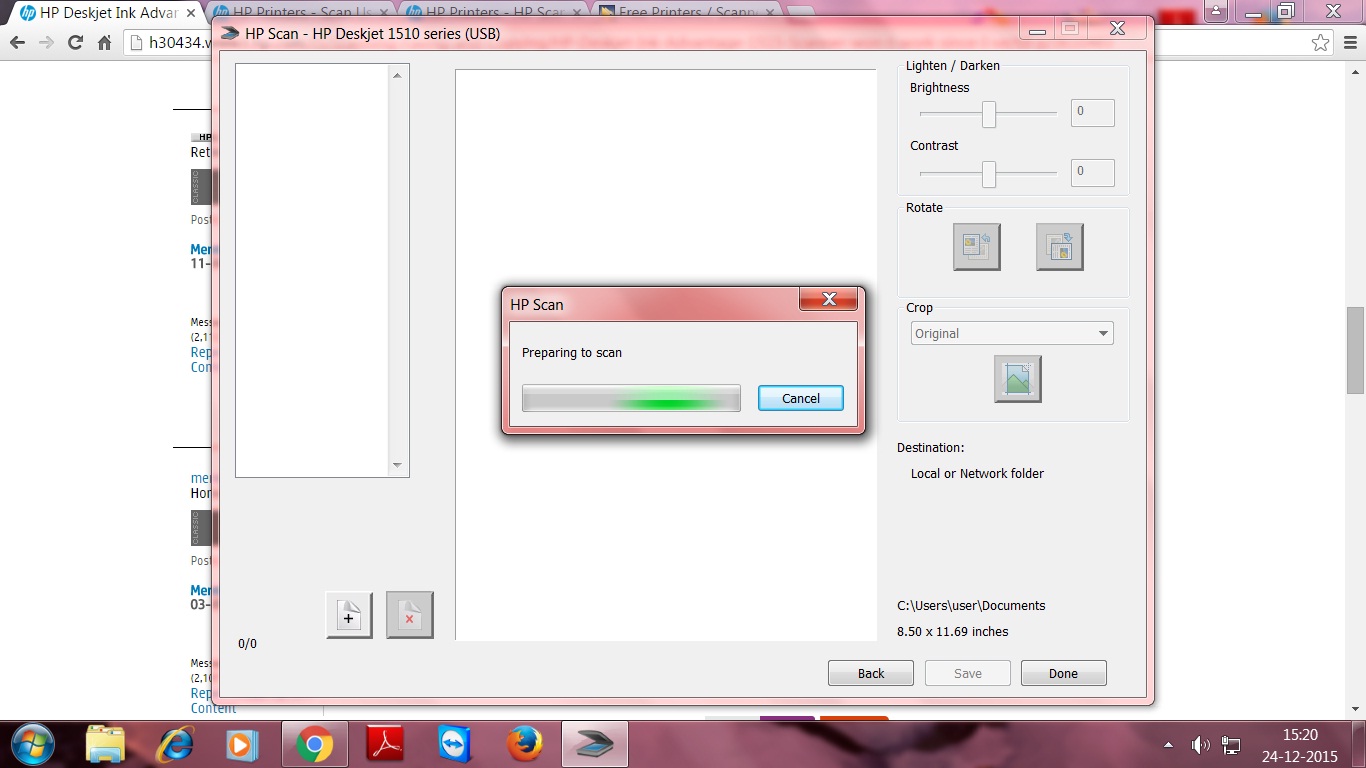Click the 'Preparing to scan' message
The image size is (1366, 768).
(x=572, y=353)
